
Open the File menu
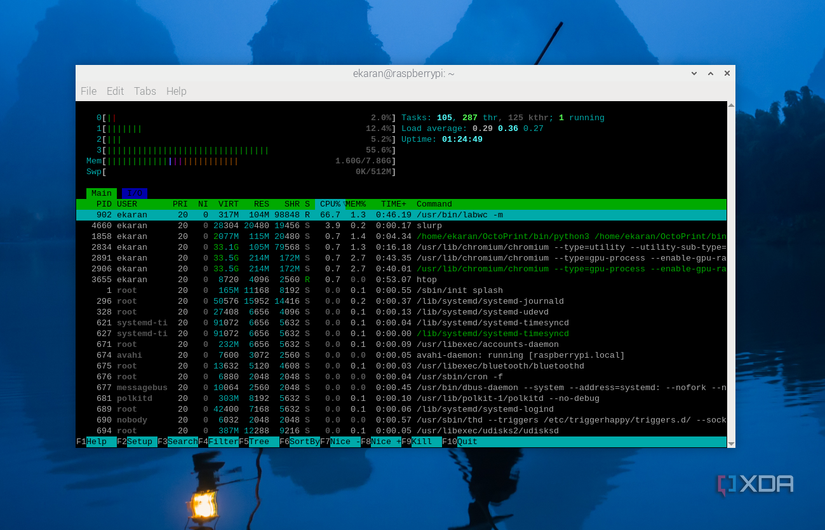[88, 91]
